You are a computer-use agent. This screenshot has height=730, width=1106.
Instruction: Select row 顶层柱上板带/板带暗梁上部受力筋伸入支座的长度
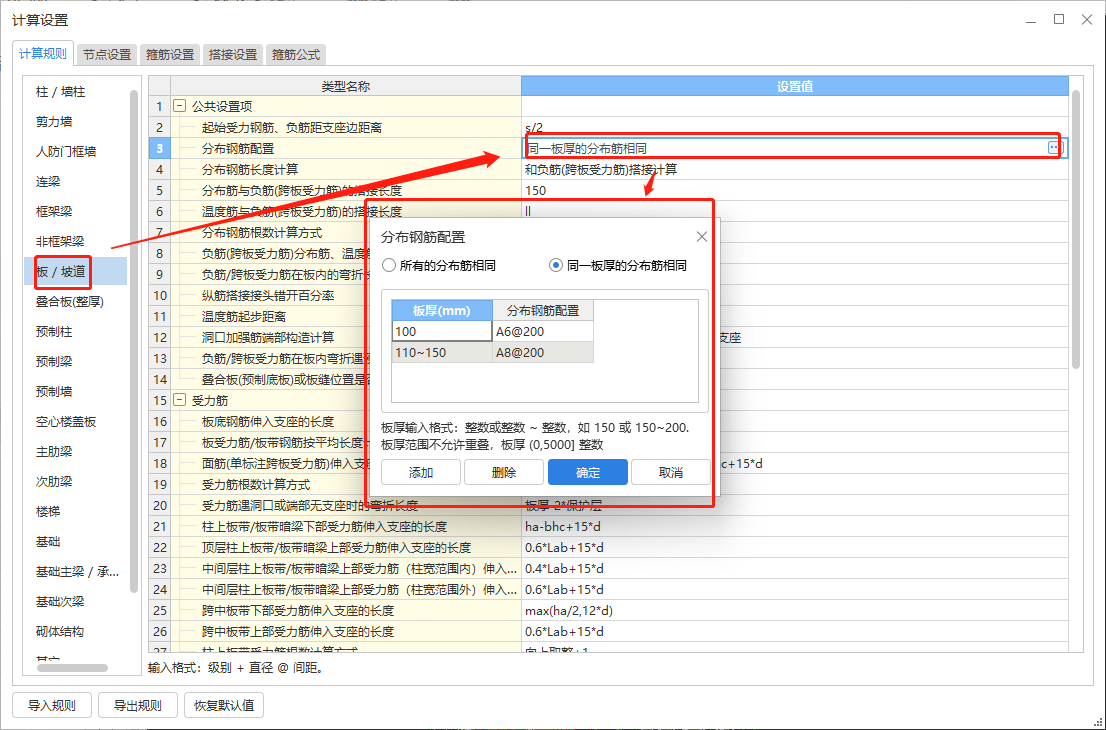coord(346,547)
